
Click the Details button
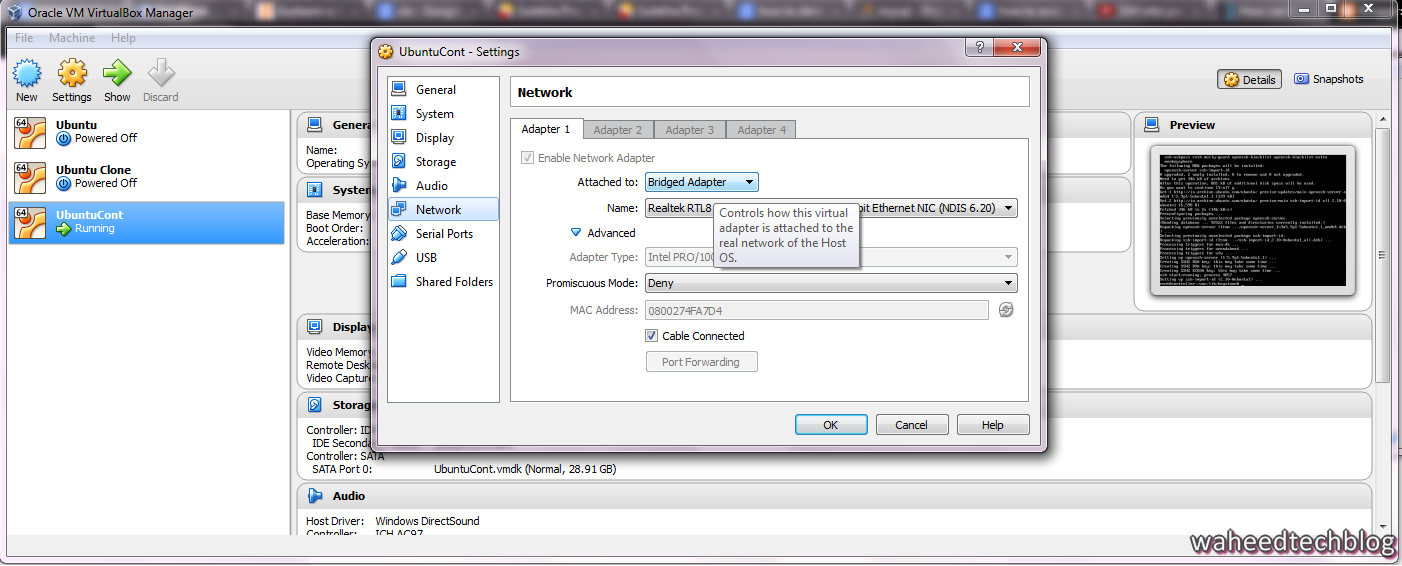click(x=1250, y=80)
